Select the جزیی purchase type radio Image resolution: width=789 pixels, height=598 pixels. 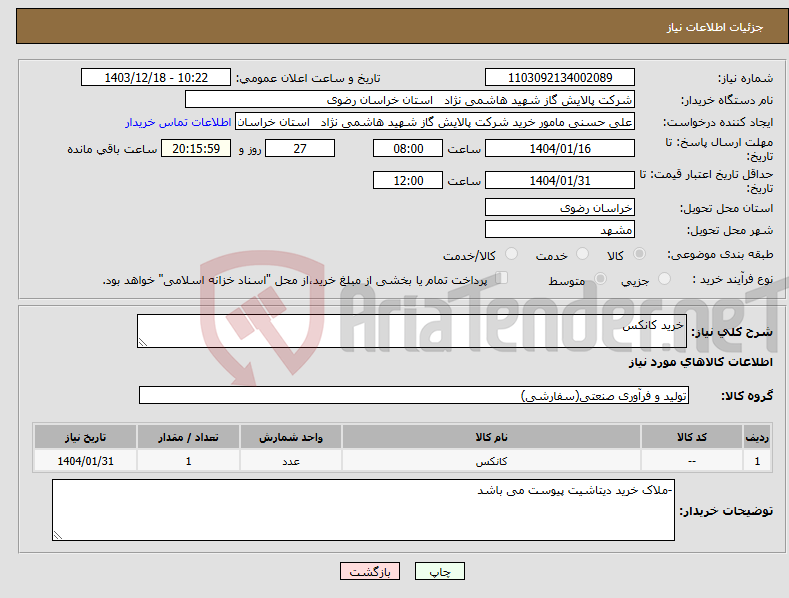coord(664,279)
